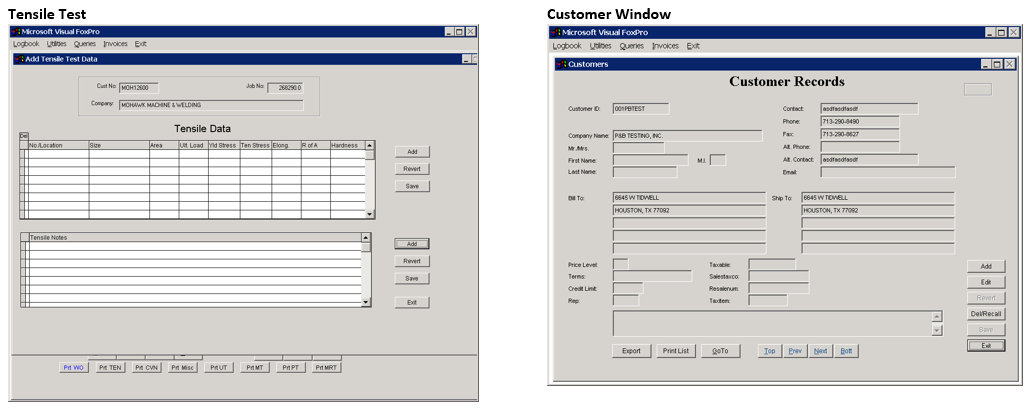The height and width of the screenshot is (411, 1035).
Task: Click the Prt CVN button
Action: [146, 368]
